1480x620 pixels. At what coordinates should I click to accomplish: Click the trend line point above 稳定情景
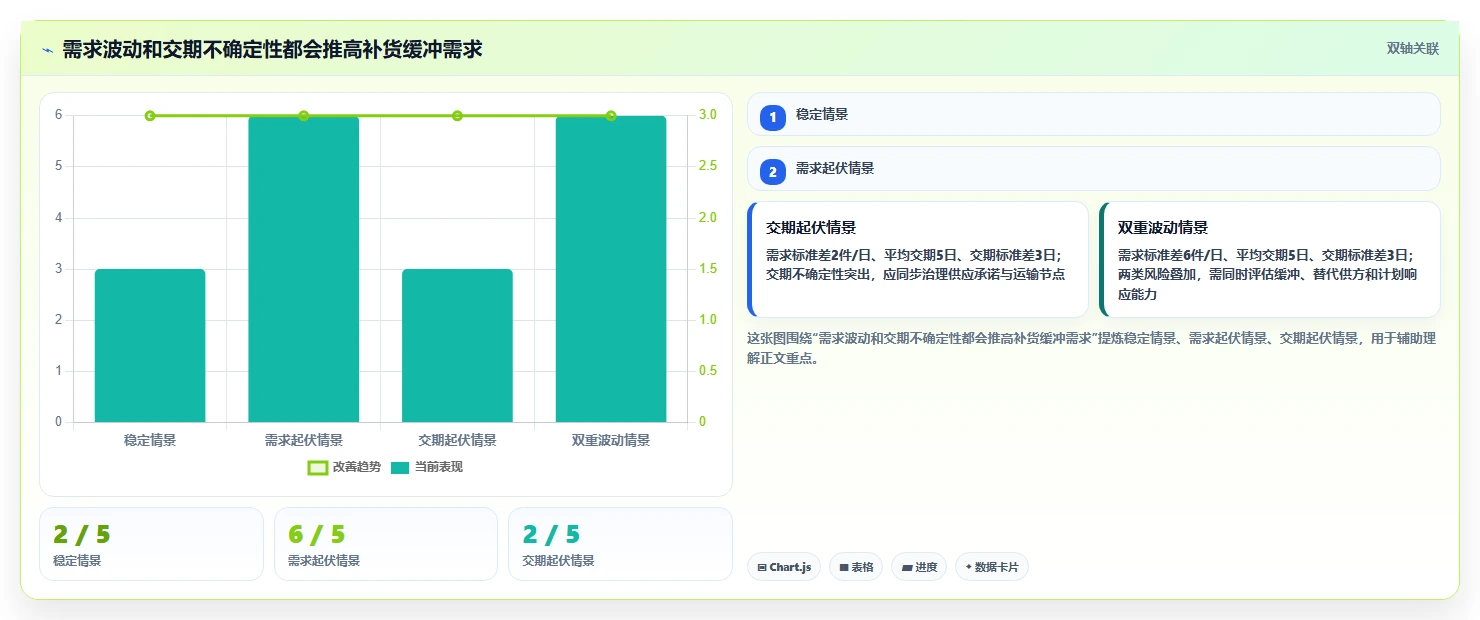(x=150, y=116)
